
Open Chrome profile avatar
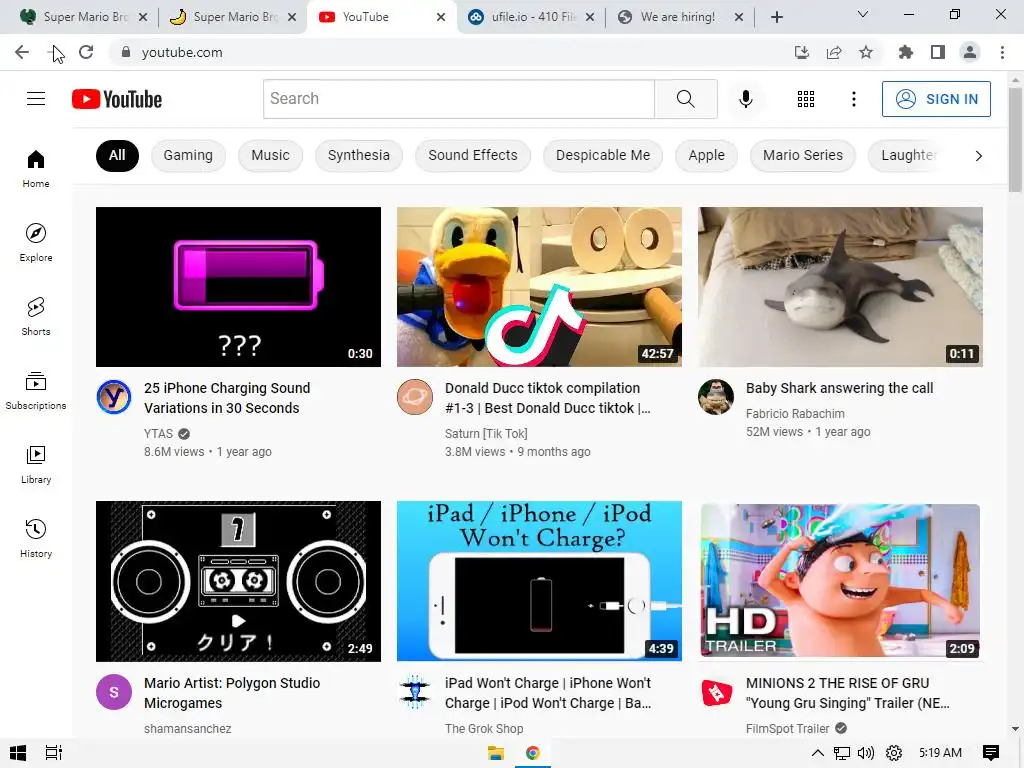970,52
